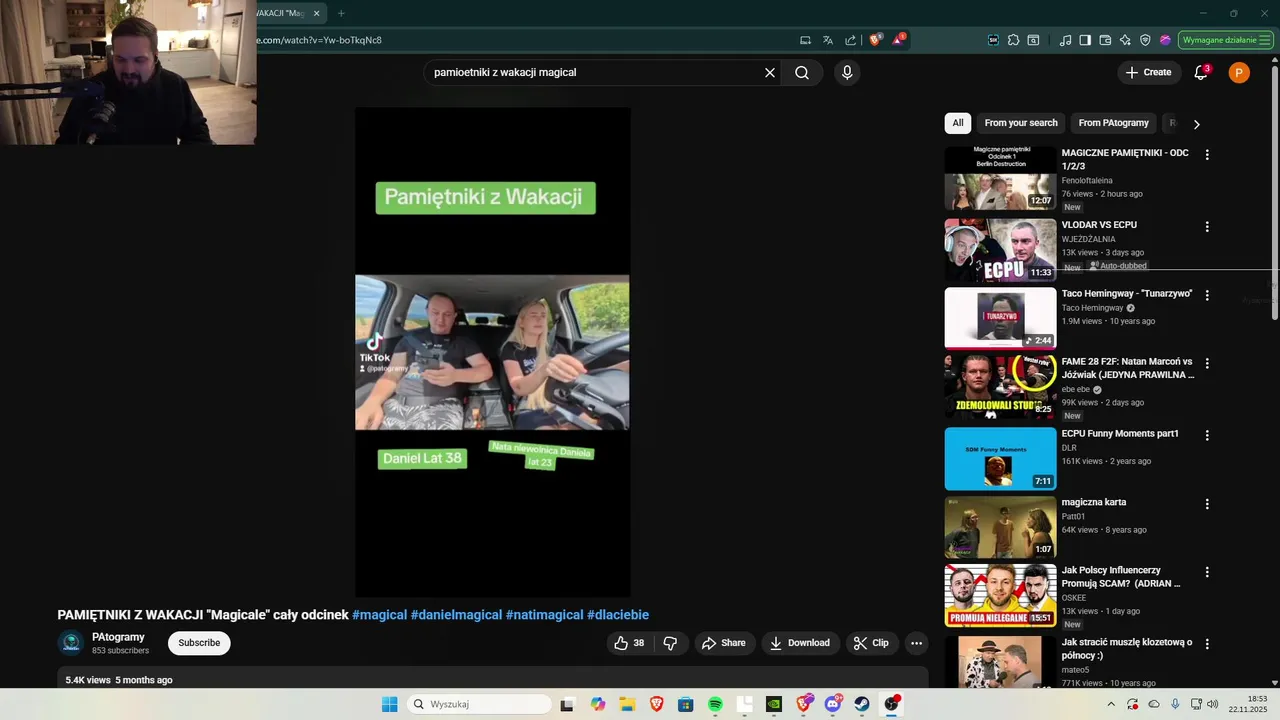The width and height of the screenshot is (1280, 720).
Task: Open menu for MAGICZNE PAMIĘTNIKI video
Action: coord(1207,155)
